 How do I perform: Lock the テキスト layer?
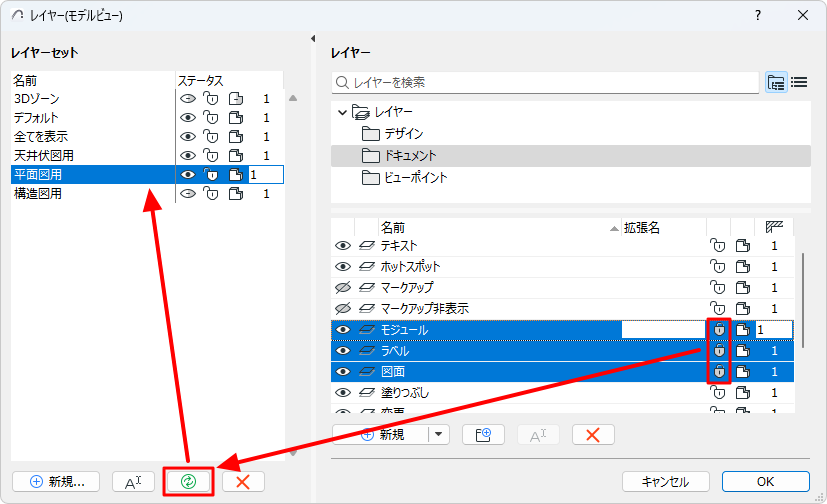[x=717, y=246]
